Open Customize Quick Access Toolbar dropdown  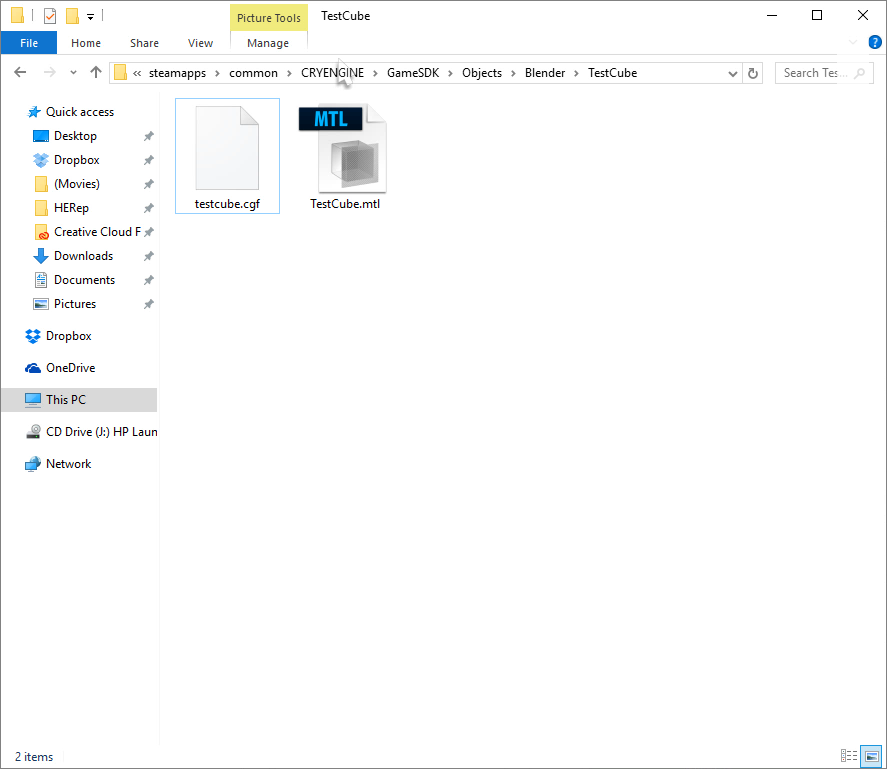tap(91, 16)
